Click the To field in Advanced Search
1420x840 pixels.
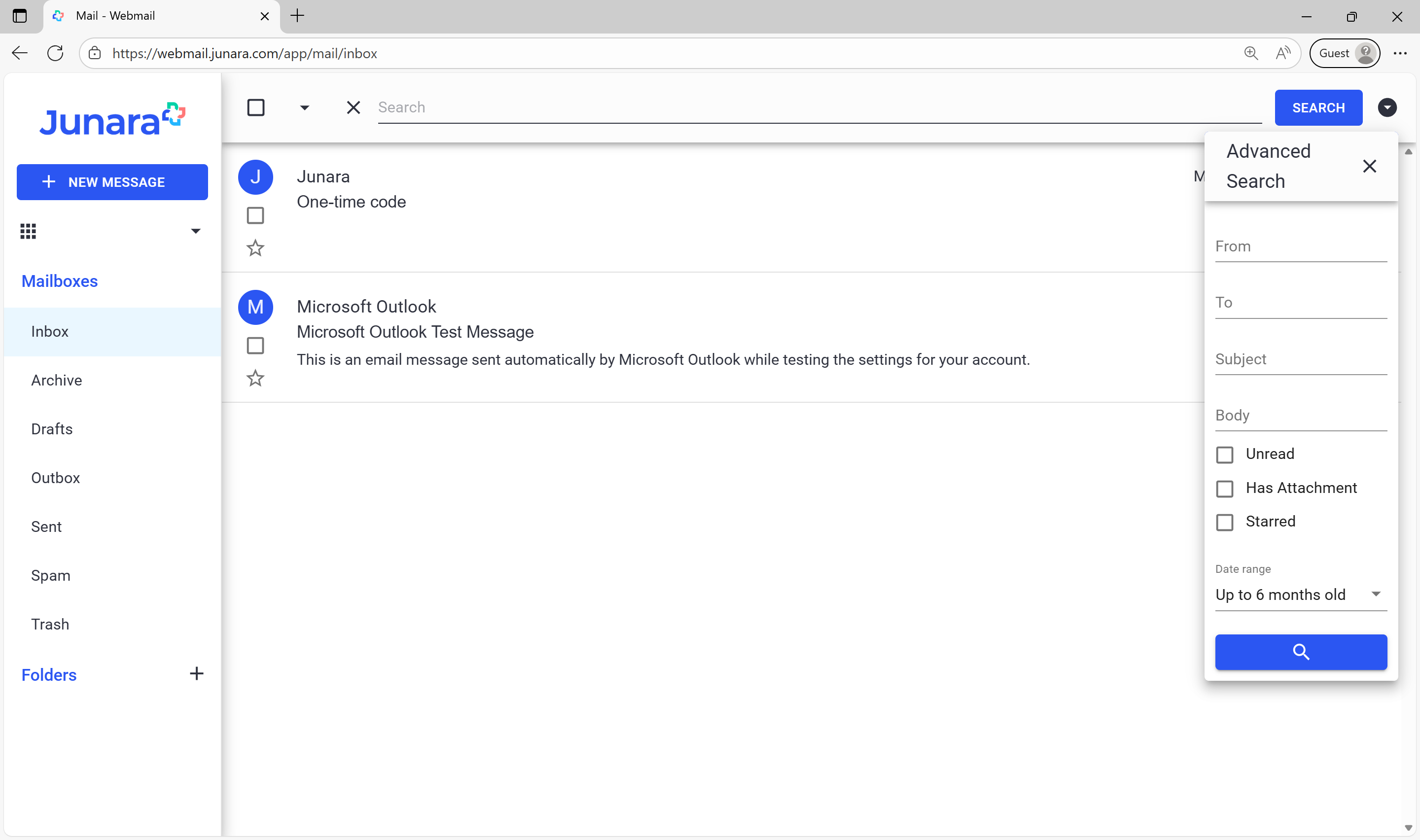(1301, 303)
